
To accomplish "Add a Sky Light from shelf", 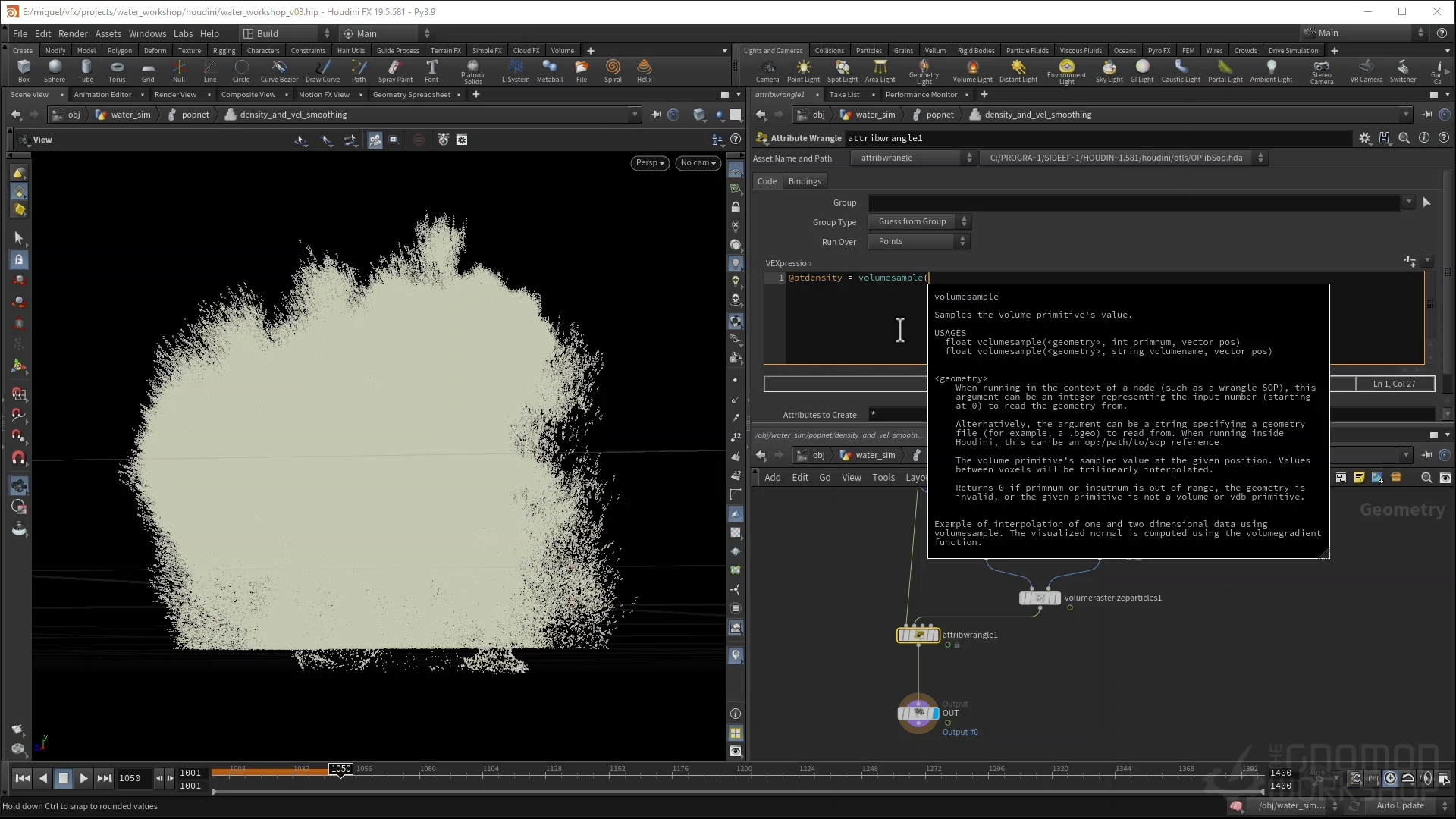I will [x=1109, y=71].
